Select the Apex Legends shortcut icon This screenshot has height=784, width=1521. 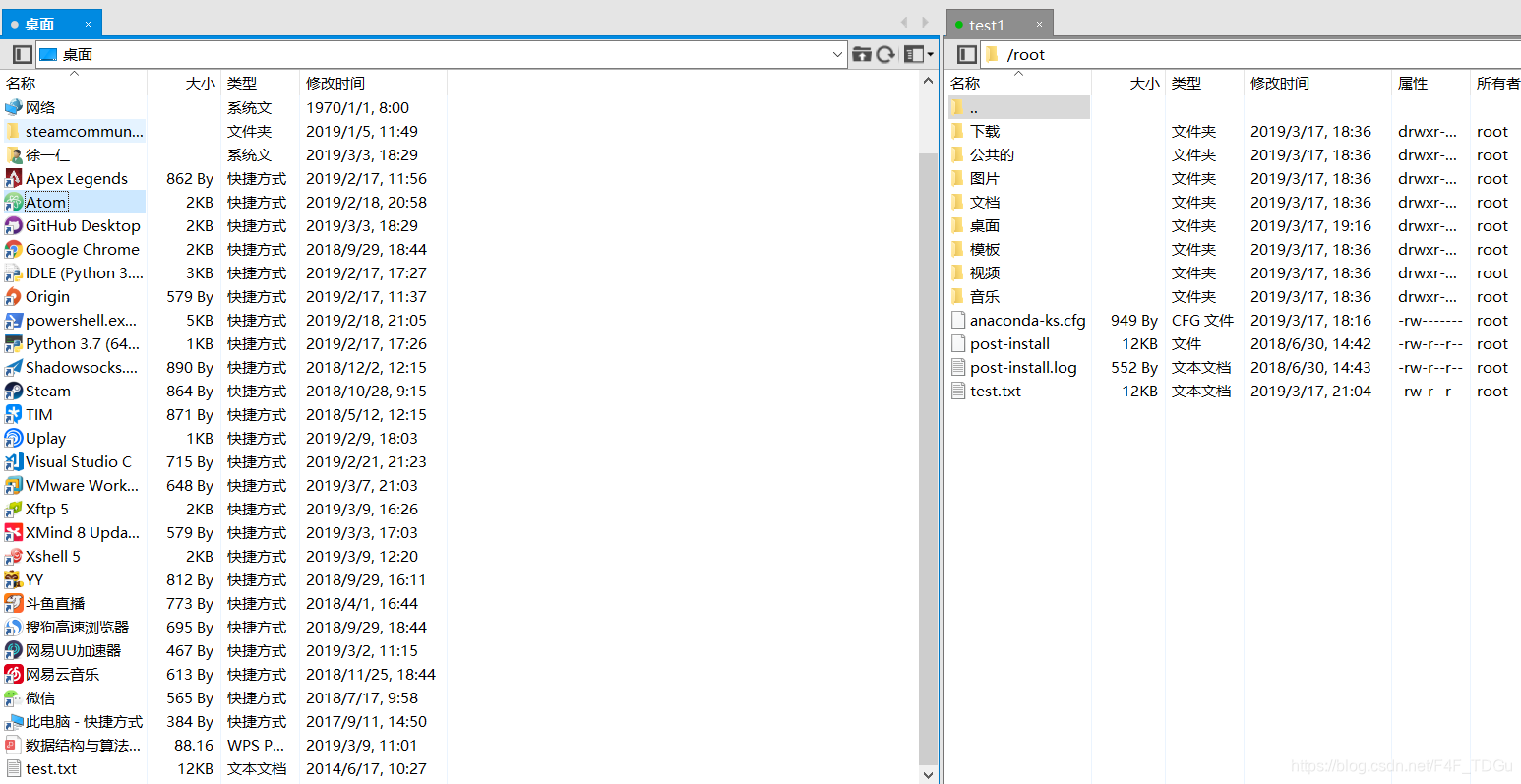pyautogui.click(x=13, y=178)
